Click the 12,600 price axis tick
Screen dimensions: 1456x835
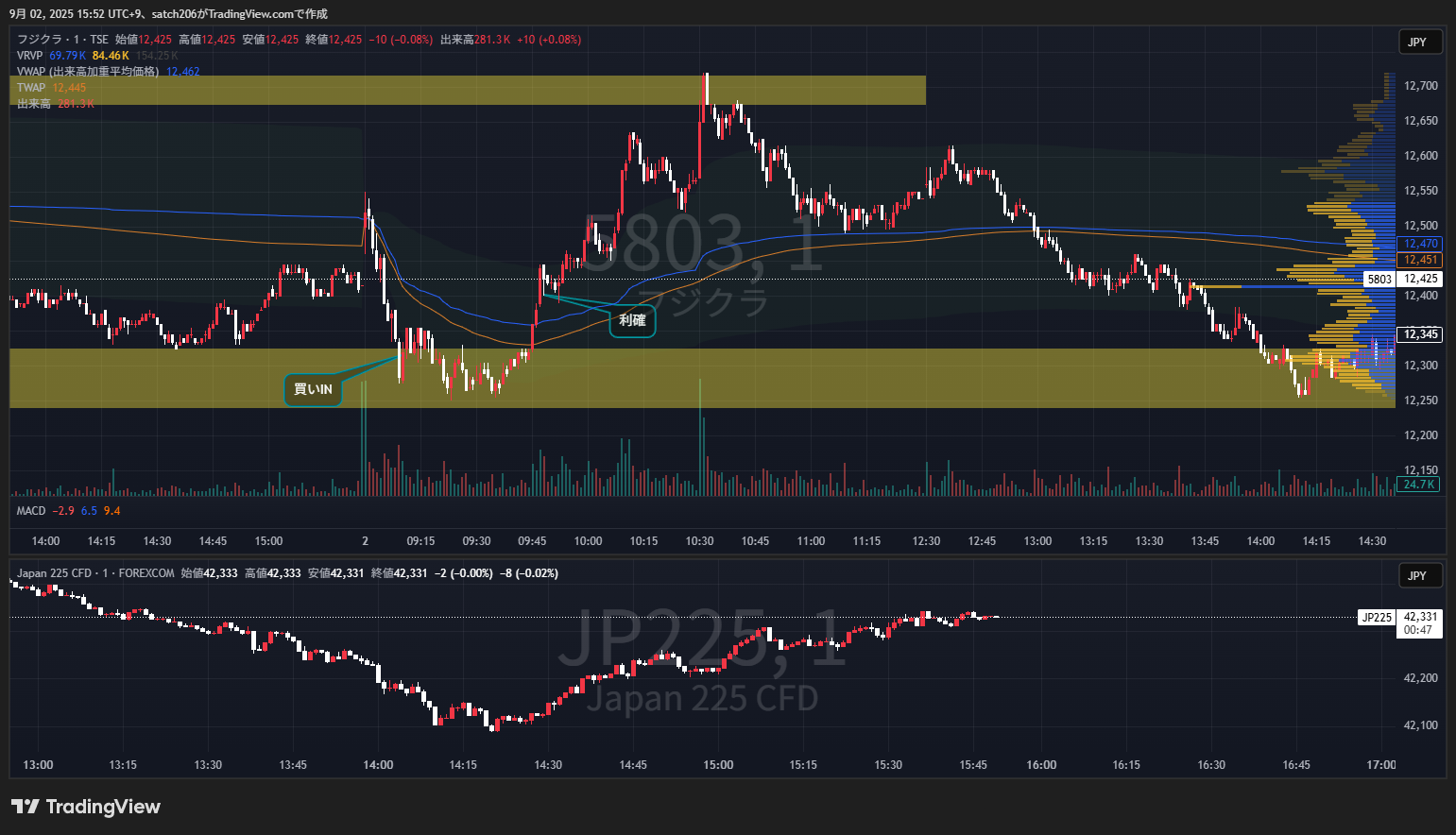[x=1421, y=156]
